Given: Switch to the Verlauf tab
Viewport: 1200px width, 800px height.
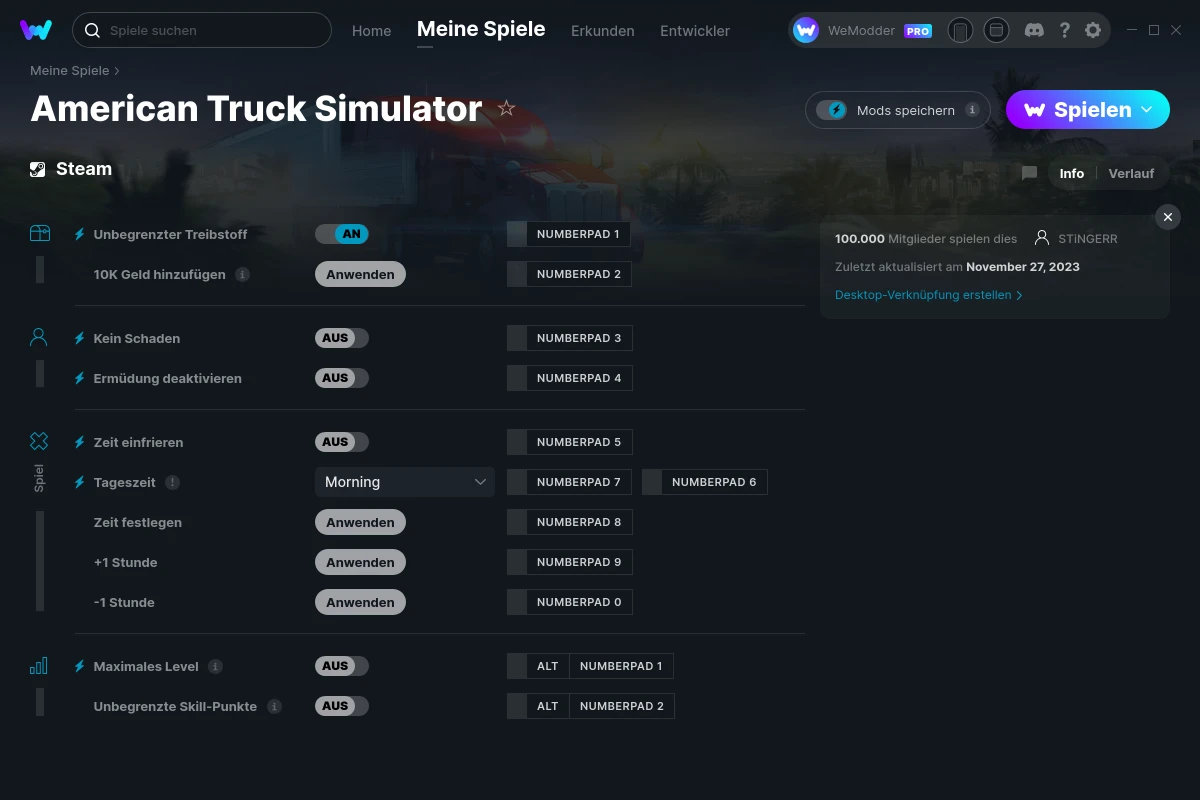Looking at the screenshot, I should [1131, 173].
